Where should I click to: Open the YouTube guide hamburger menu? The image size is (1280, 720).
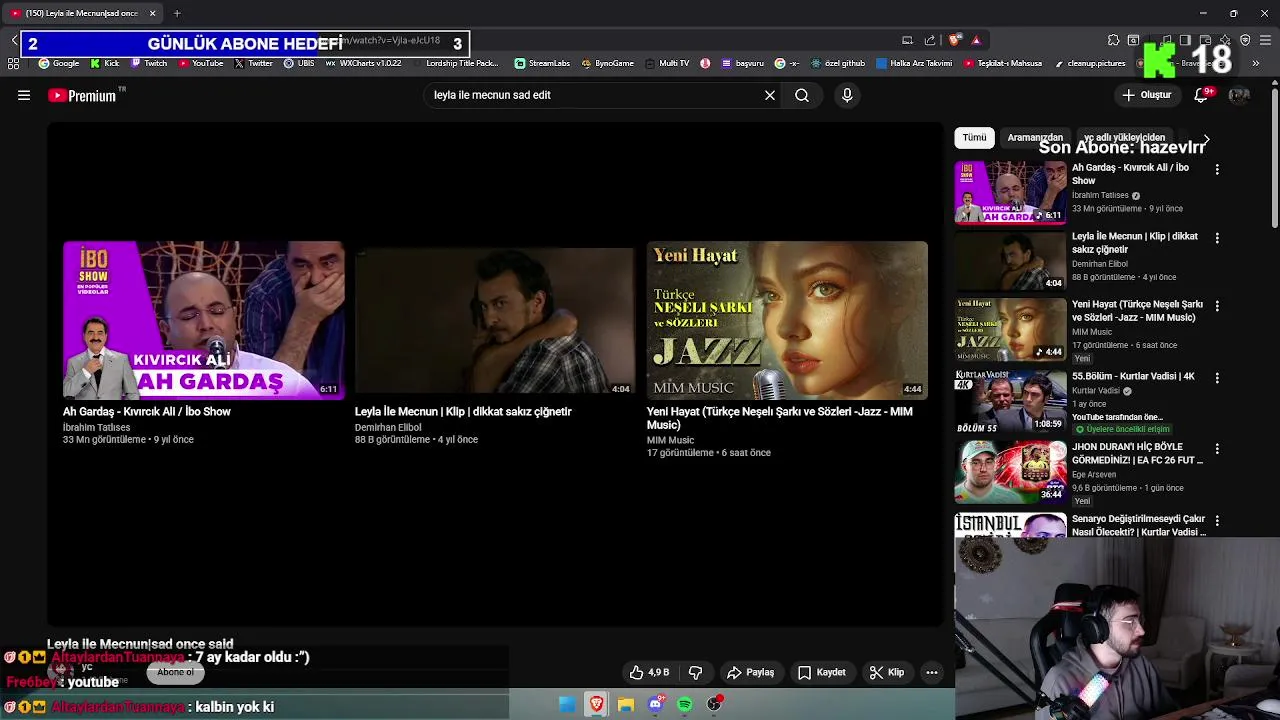click(24, 95)
